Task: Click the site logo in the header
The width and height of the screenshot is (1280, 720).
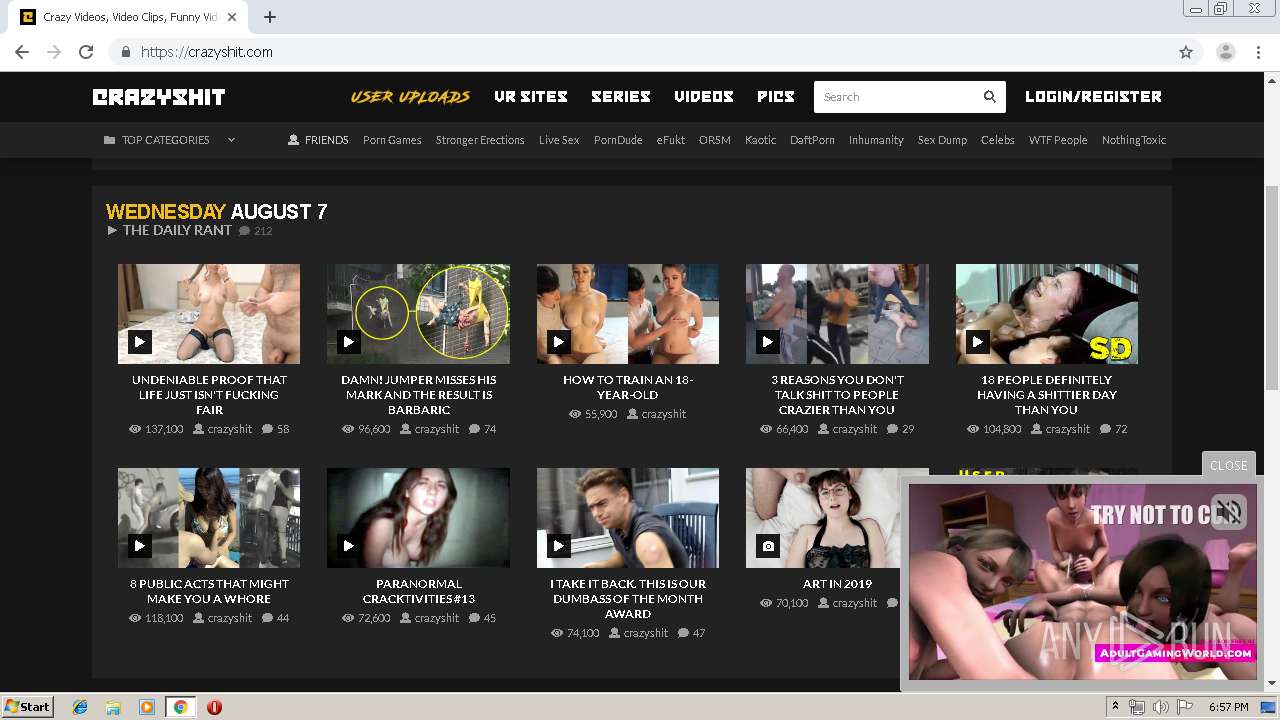Action: [159, 97]
